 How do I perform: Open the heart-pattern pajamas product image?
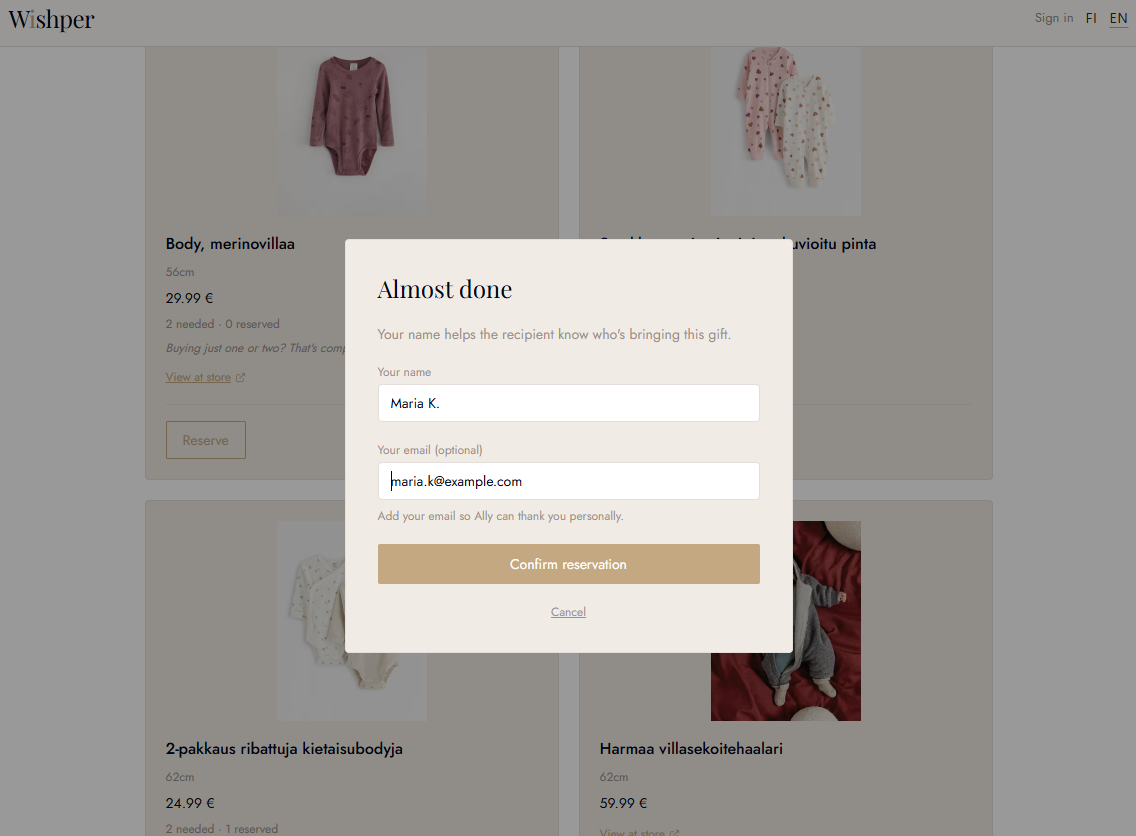point(785,131)
